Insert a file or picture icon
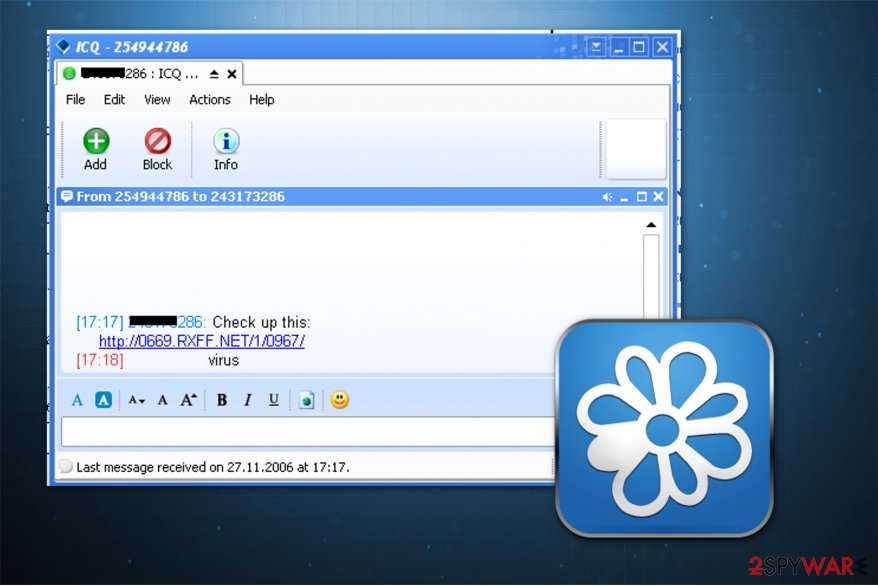878x586 pixels. click(x=306, y=400)
